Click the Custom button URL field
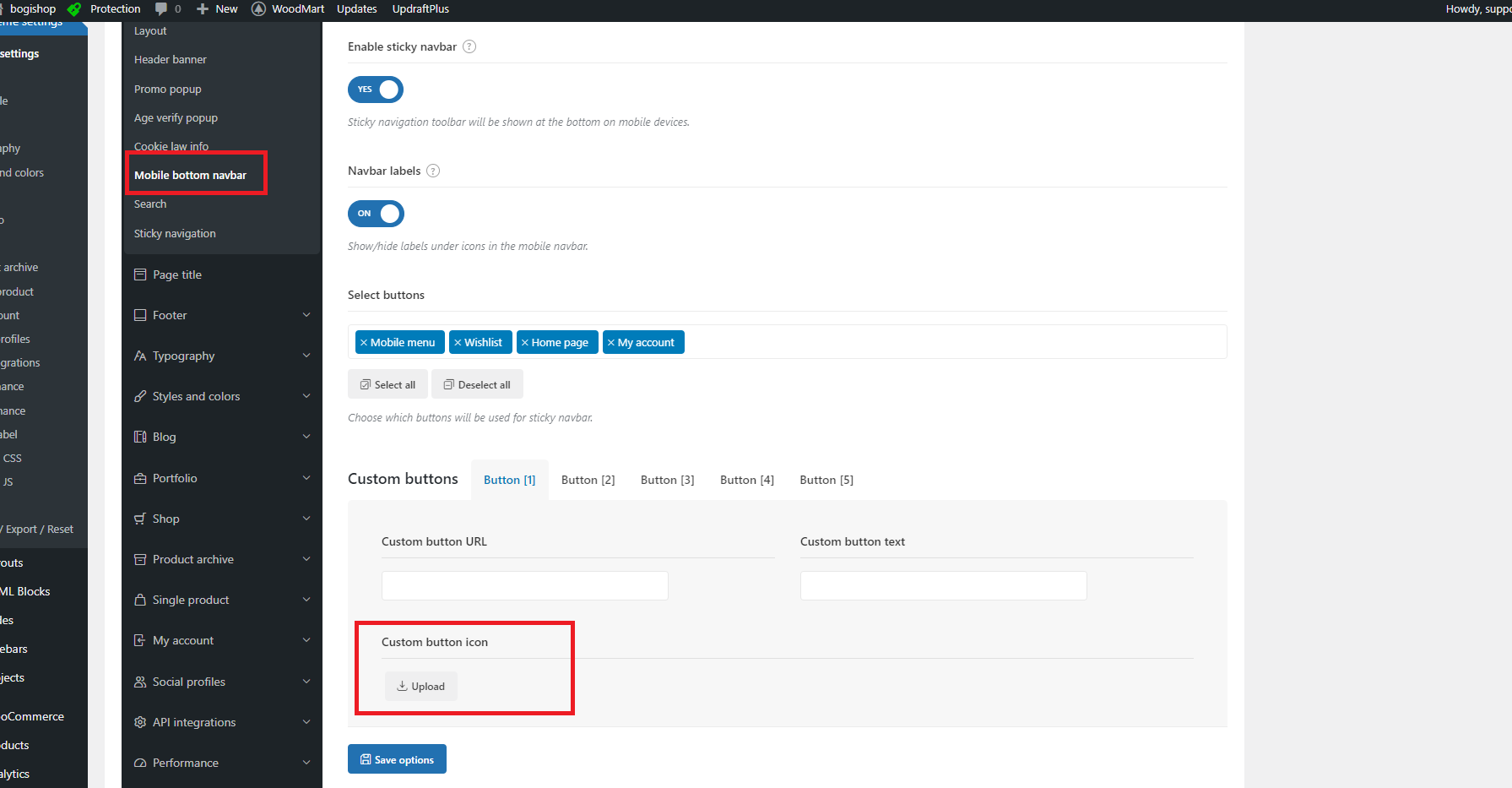1512x788 pixels. (525, 585)
